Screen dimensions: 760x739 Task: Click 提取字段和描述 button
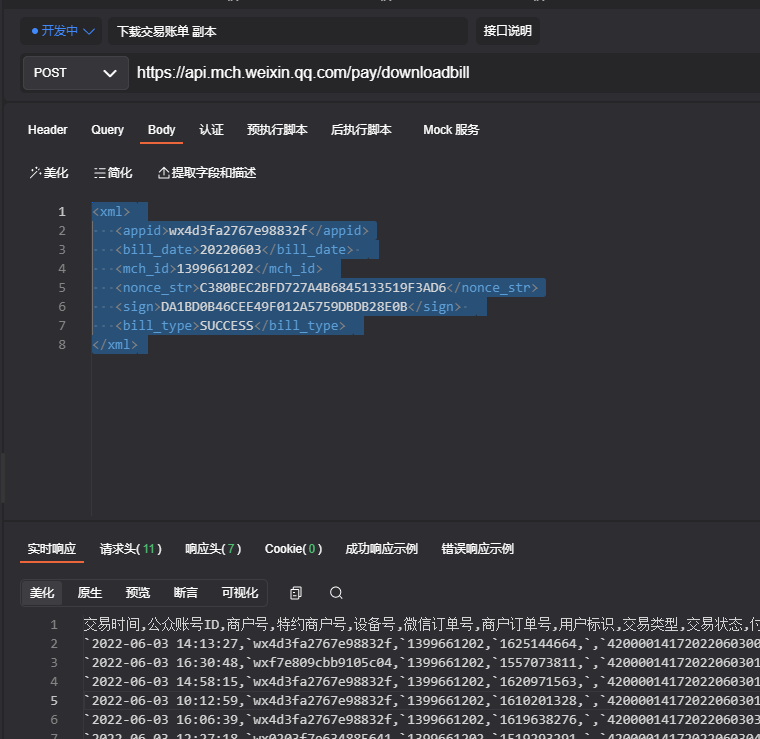pyautogui.click(x=207, y=173)
